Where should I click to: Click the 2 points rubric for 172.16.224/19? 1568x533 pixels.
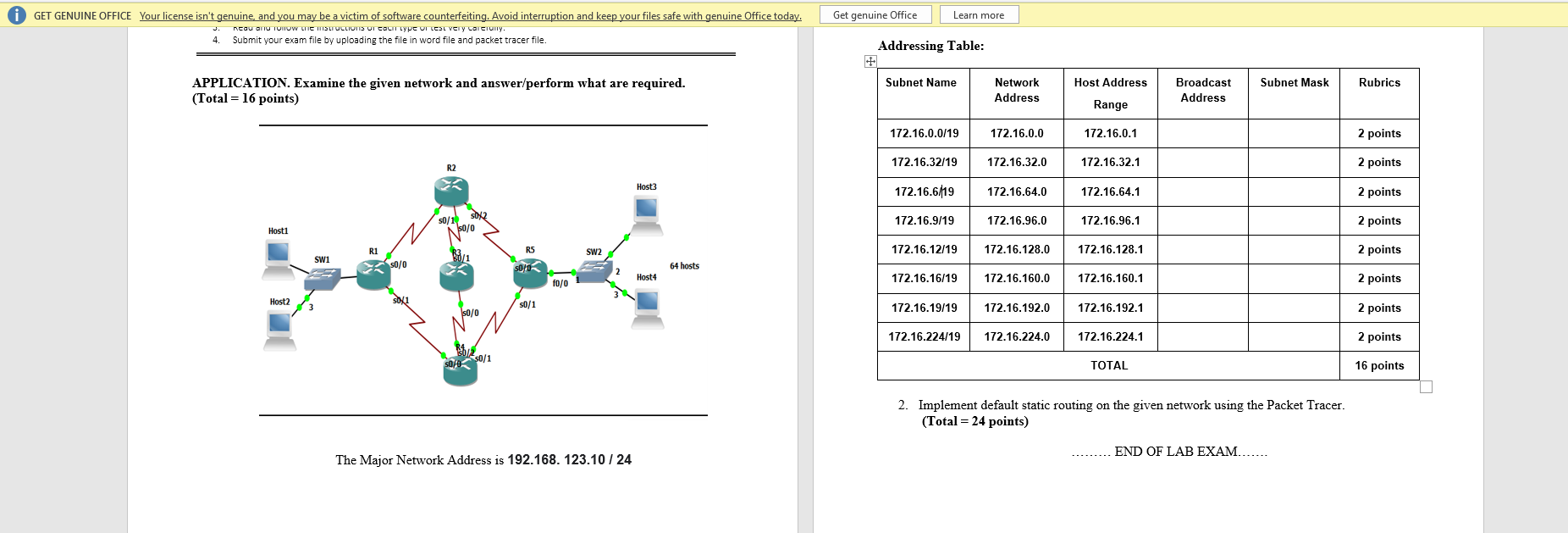coord(1379,337)
